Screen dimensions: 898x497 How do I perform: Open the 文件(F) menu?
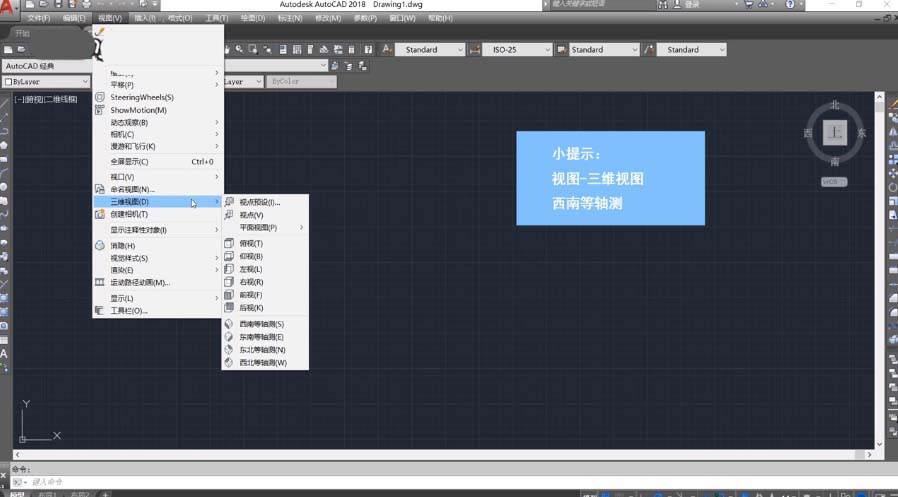pyautogui.click(x=39, y=18)
